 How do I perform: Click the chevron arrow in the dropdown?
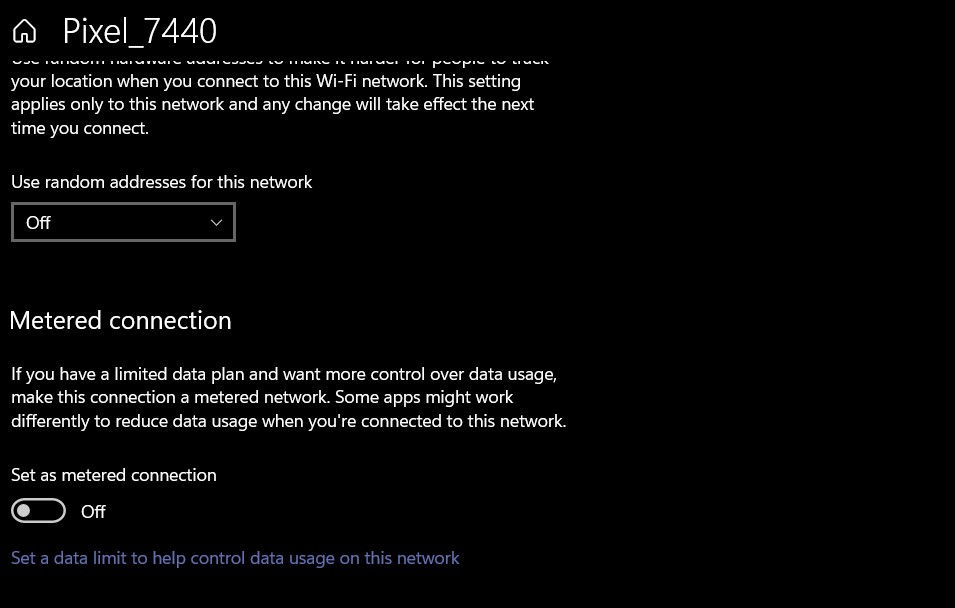tap(216, 222)
